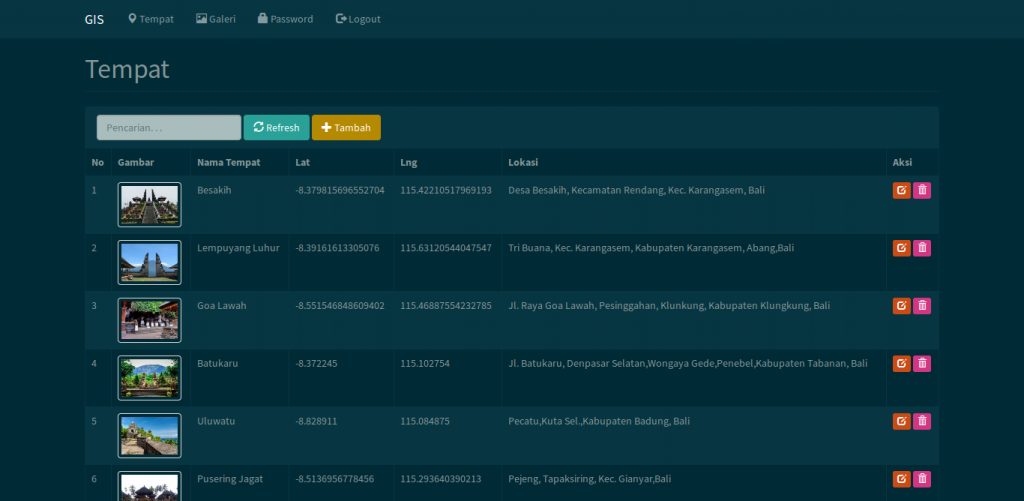The width and height of the screenshot is (1024, 501).
Task: Open the Pusering Jagat thumbnail image
Action: click(x=150, y=486)
